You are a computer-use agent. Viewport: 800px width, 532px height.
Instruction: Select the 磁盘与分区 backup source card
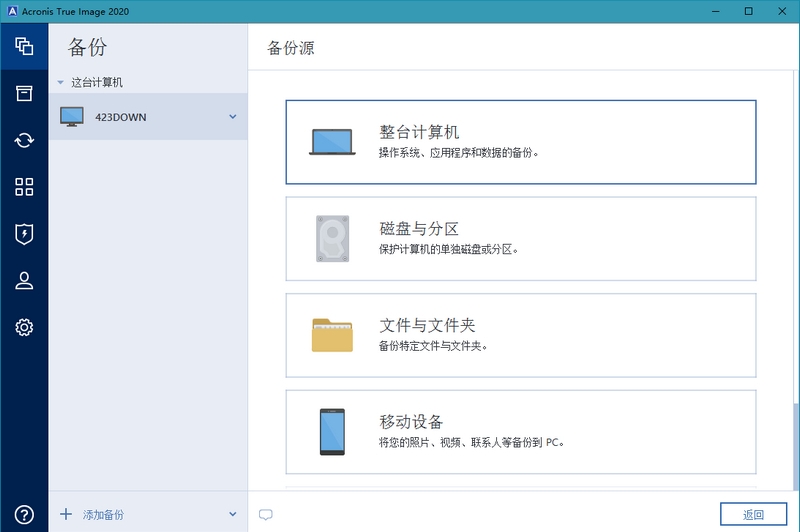pyautogui.click(x=521, y=239)
